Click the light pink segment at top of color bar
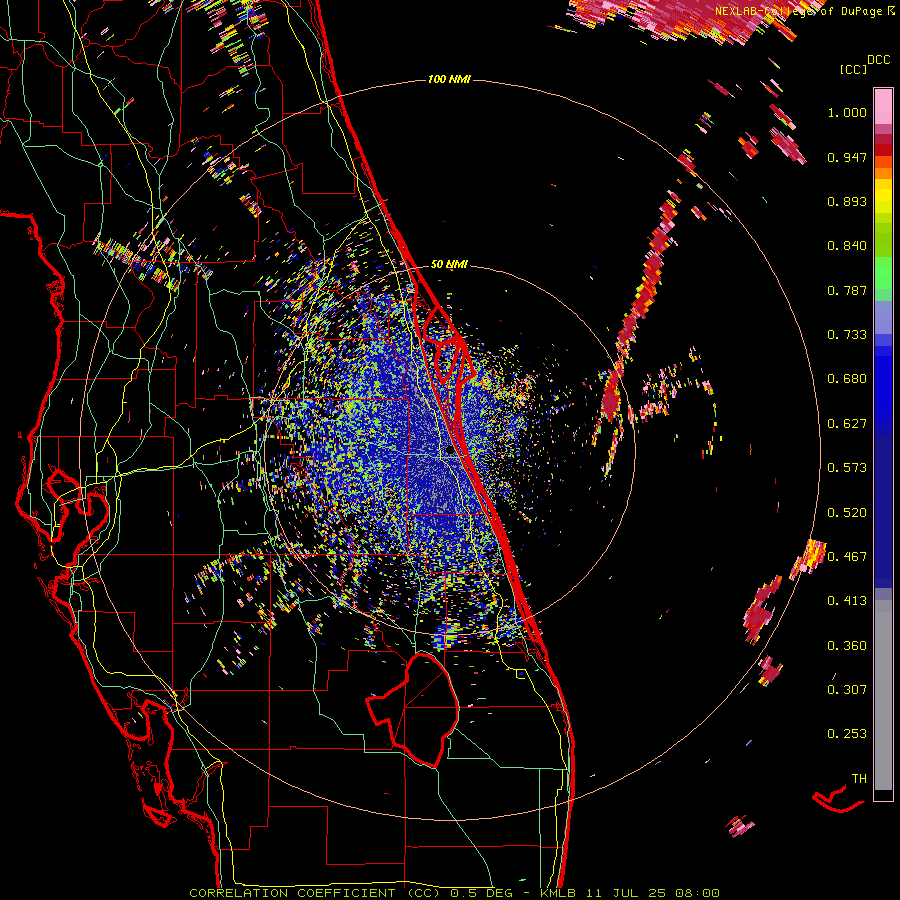Image resolution: width=900 pixels, height=900 pixels. 883,106
